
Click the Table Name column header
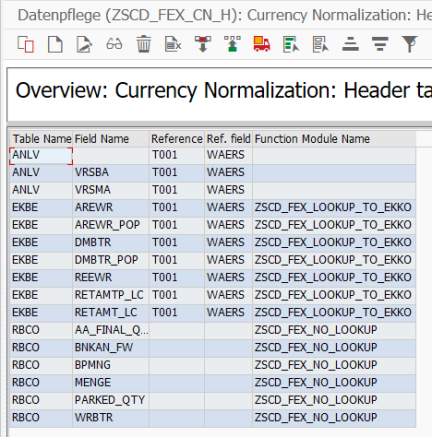(41, 139)
